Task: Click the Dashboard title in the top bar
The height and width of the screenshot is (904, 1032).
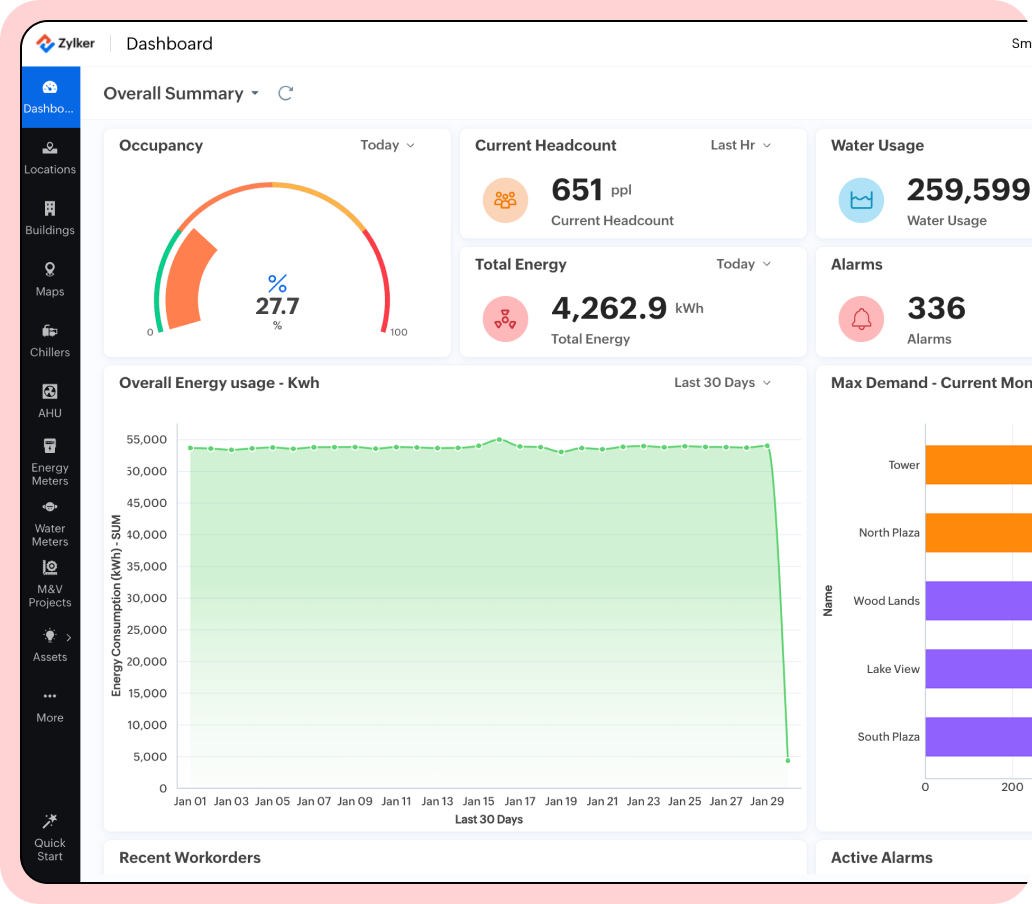Action: (x=169, y=43)
